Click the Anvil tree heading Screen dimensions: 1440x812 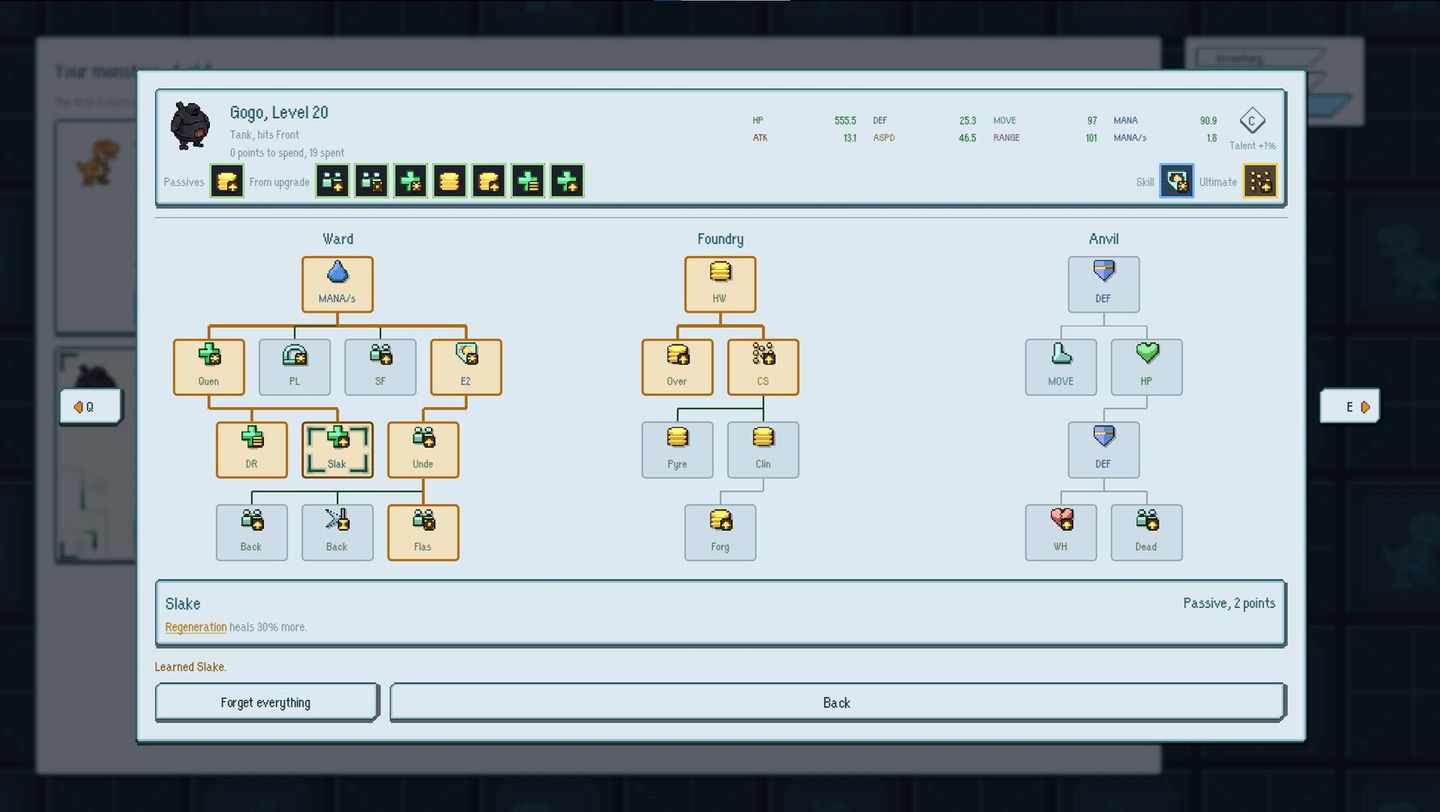[x=1104, y=239]
